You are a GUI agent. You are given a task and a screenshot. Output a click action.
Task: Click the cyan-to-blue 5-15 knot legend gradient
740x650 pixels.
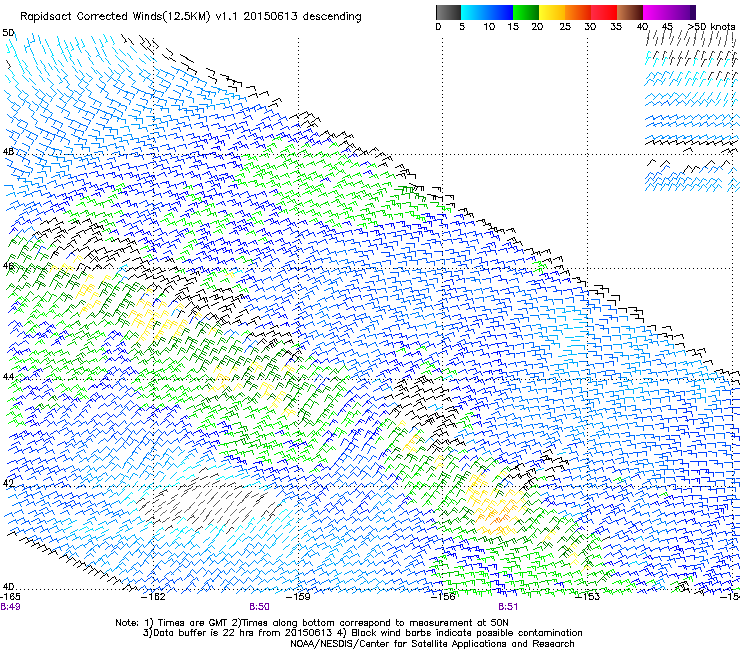[487, 12]
